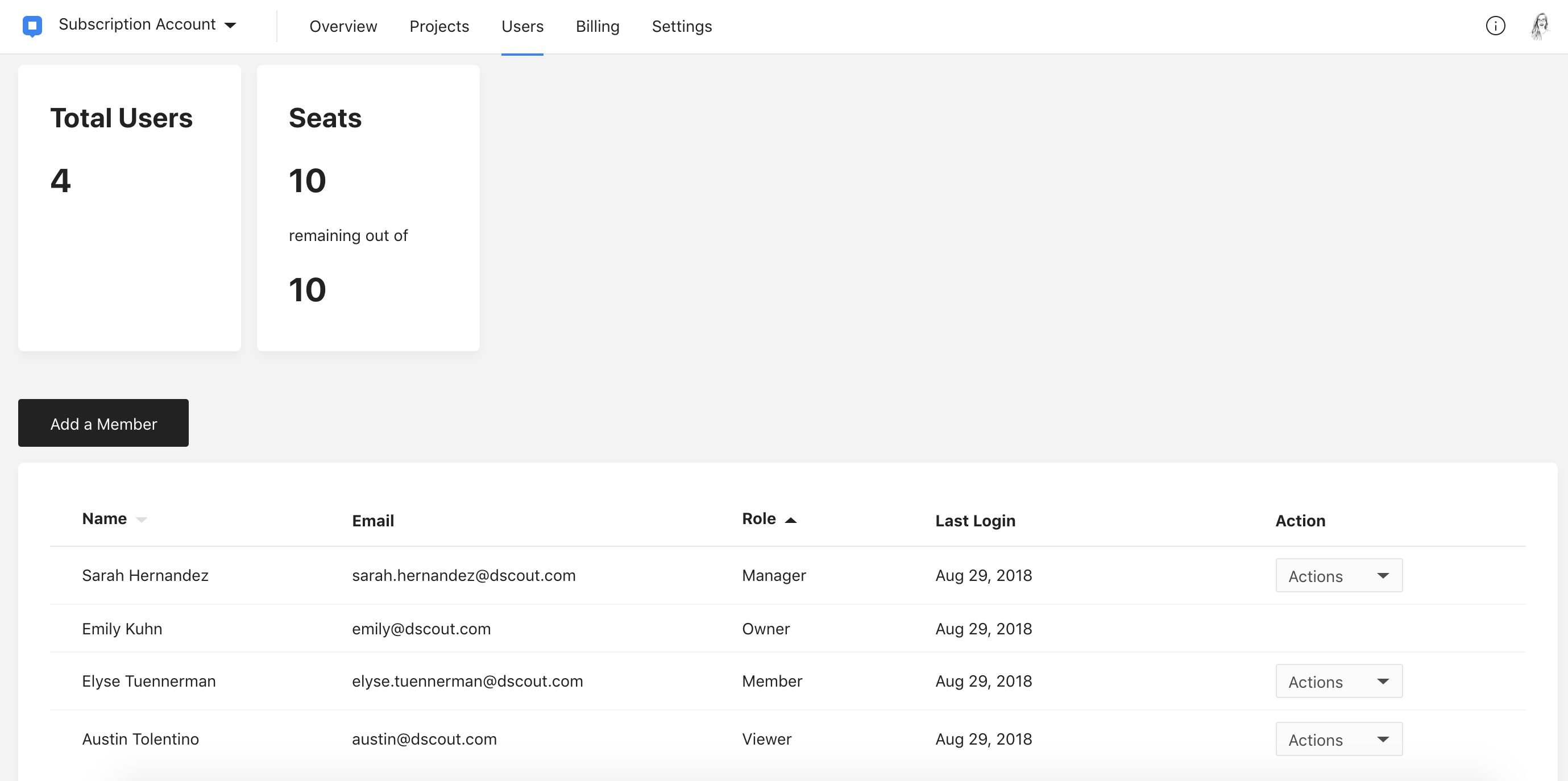Image resolution: width=1568 pixels, height=781 pixels.
Task: Select the name Emily Kuhn
Action: pos(122,628)
